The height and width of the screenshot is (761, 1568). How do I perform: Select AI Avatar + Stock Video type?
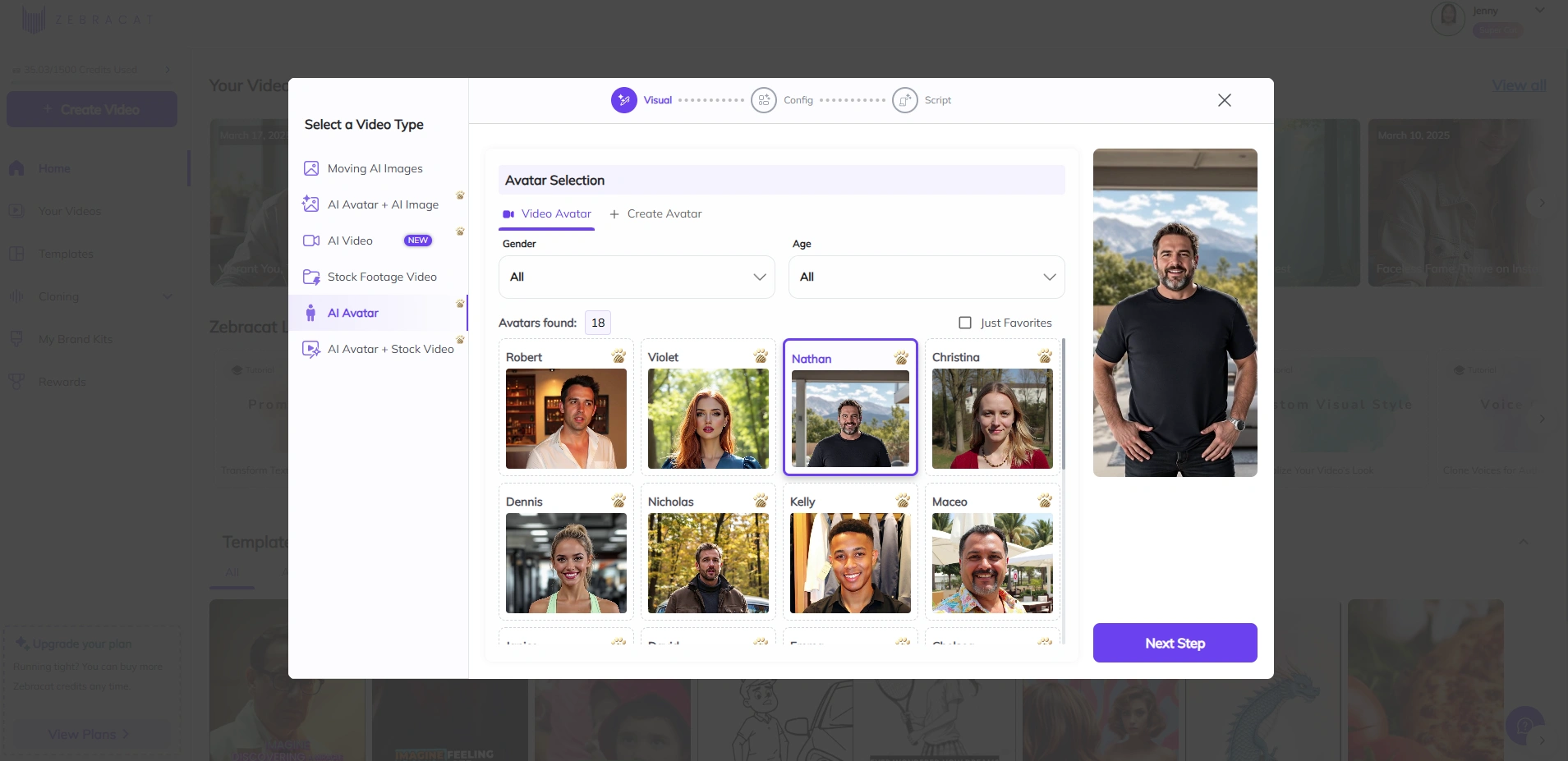point(378,349)
